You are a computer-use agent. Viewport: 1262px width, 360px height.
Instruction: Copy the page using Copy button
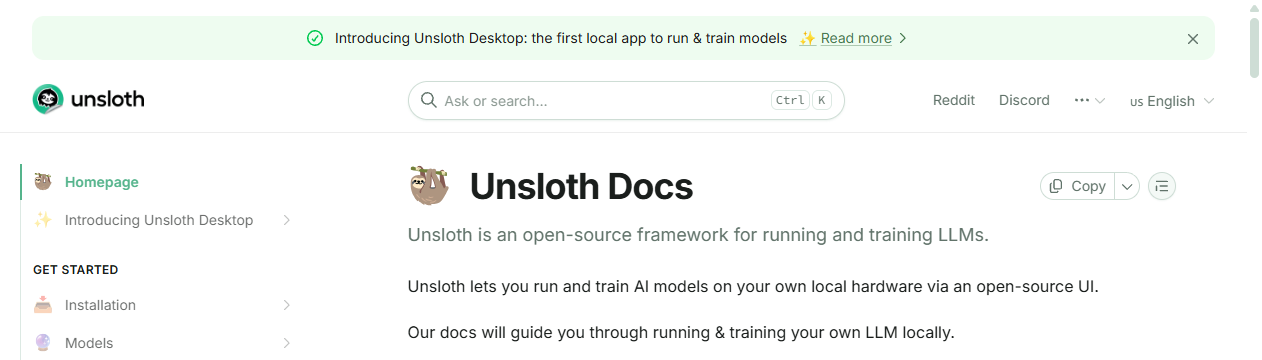(x=1078, y=186)
